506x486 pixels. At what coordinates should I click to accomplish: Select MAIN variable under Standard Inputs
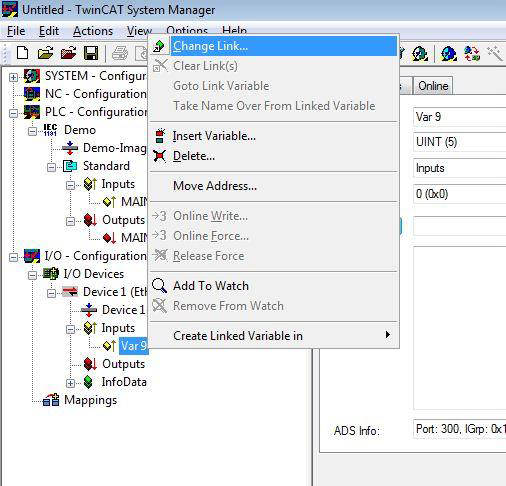pos(134,202)
